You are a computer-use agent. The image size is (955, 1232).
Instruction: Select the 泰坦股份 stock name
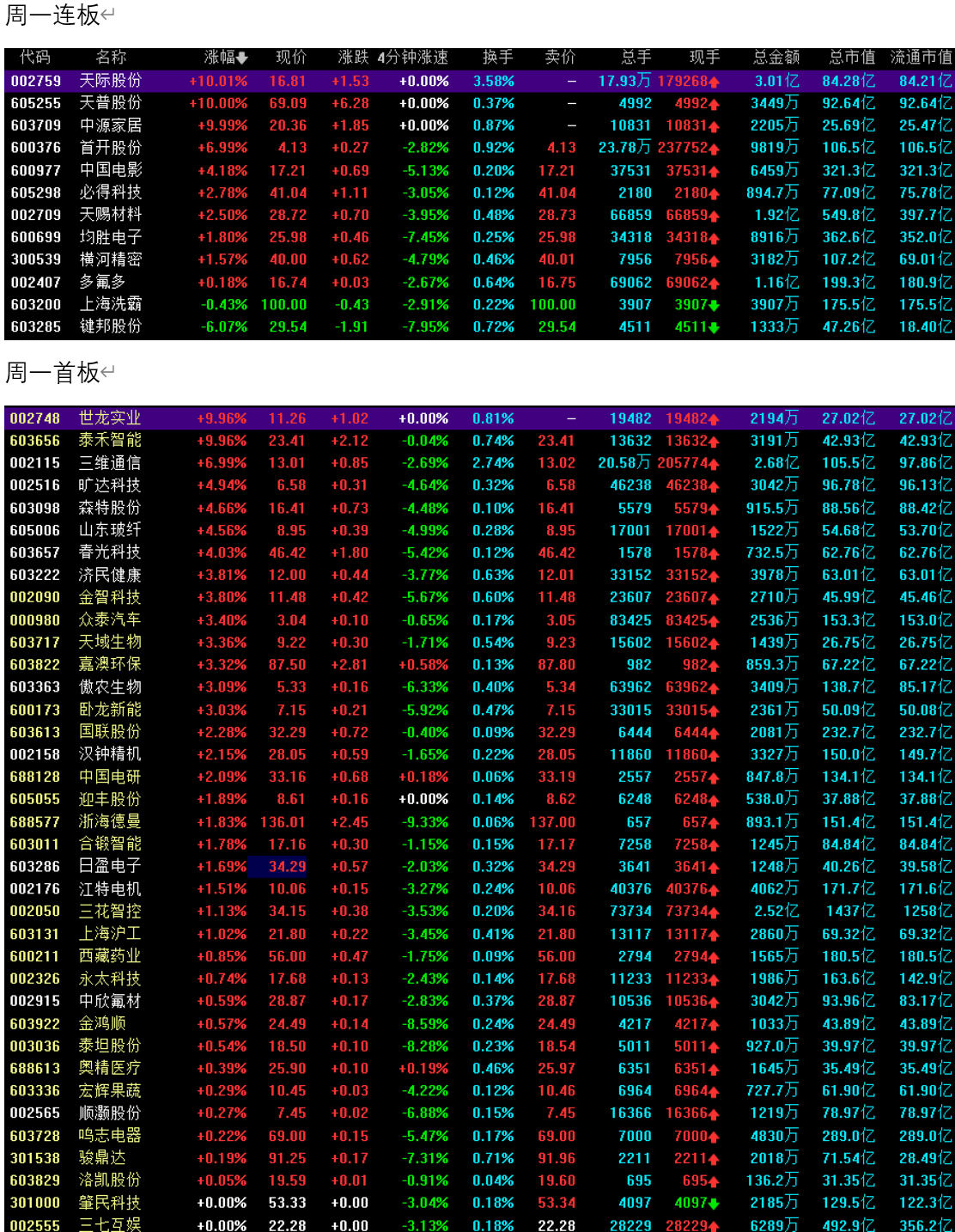tap(111, 1046)
